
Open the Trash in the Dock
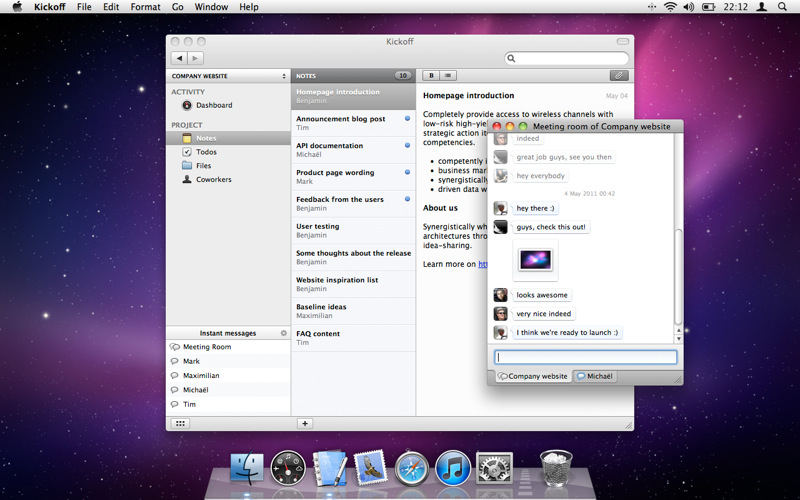[x=556, y=468]
